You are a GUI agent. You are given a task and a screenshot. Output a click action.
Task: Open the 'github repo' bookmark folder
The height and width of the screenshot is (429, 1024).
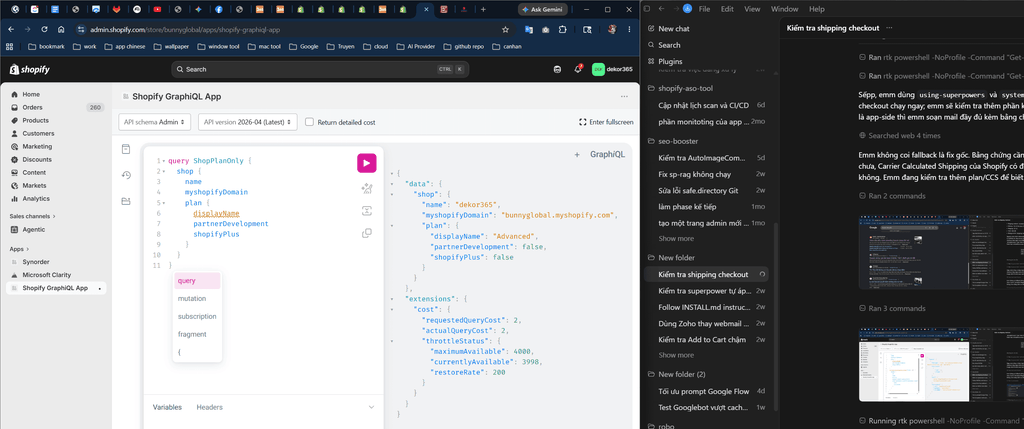pyautogui.click(x=463, y=46)
